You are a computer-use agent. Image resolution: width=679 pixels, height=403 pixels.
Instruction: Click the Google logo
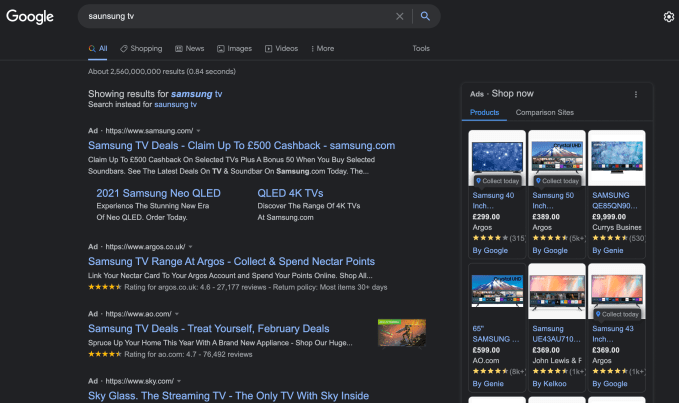(x=30, y=16)
